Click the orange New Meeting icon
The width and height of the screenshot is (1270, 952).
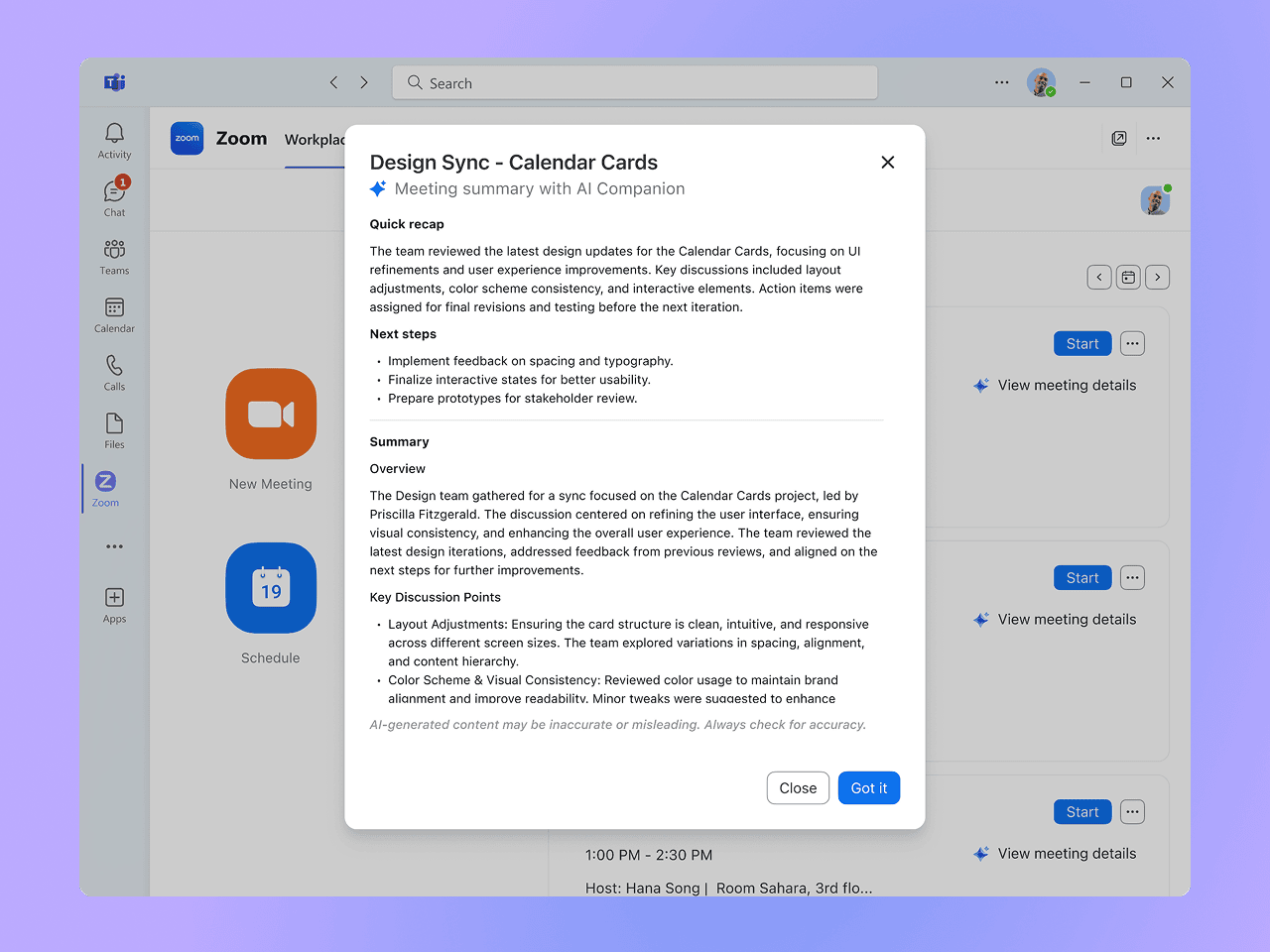[x=271, y=414]
